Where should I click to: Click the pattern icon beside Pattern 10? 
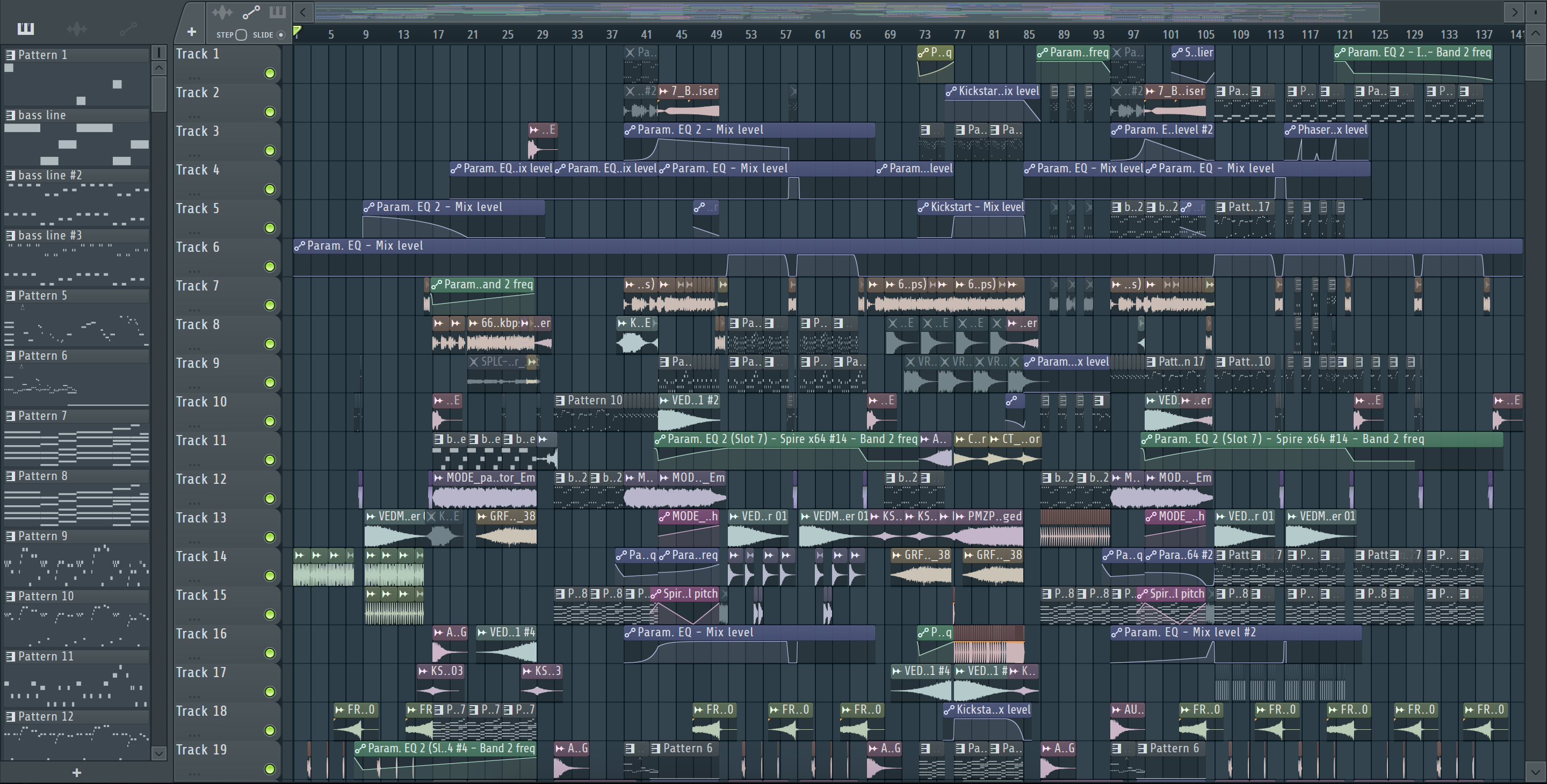tap(10, 596)
